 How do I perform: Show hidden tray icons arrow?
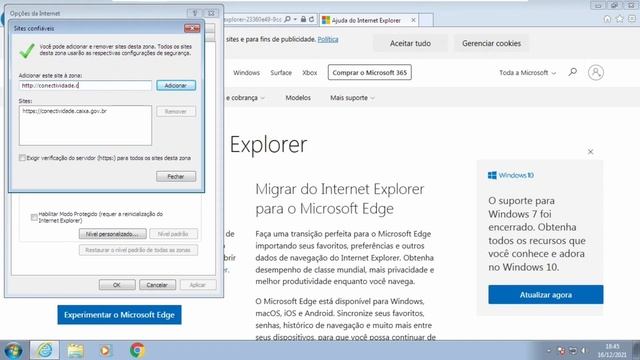(x=548, y=351)
